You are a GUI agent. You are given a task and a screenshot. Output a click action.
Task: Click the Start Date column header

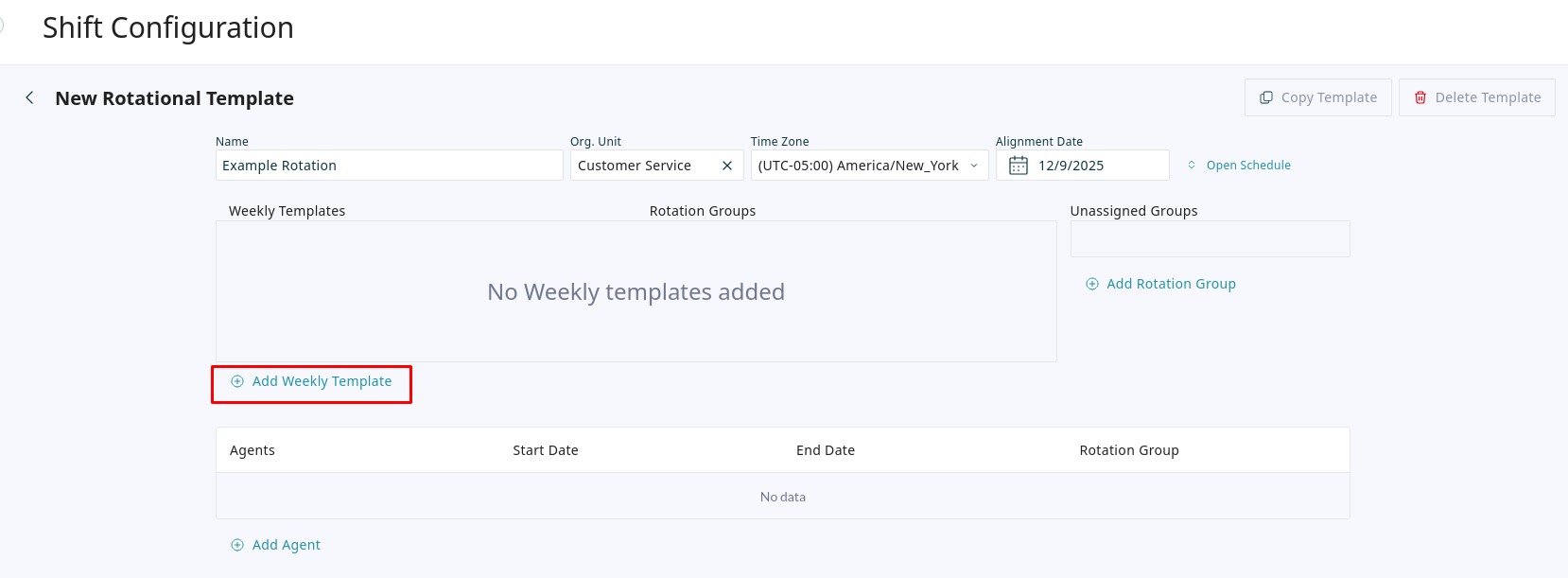pyautogui.click(x=545, y=450)
